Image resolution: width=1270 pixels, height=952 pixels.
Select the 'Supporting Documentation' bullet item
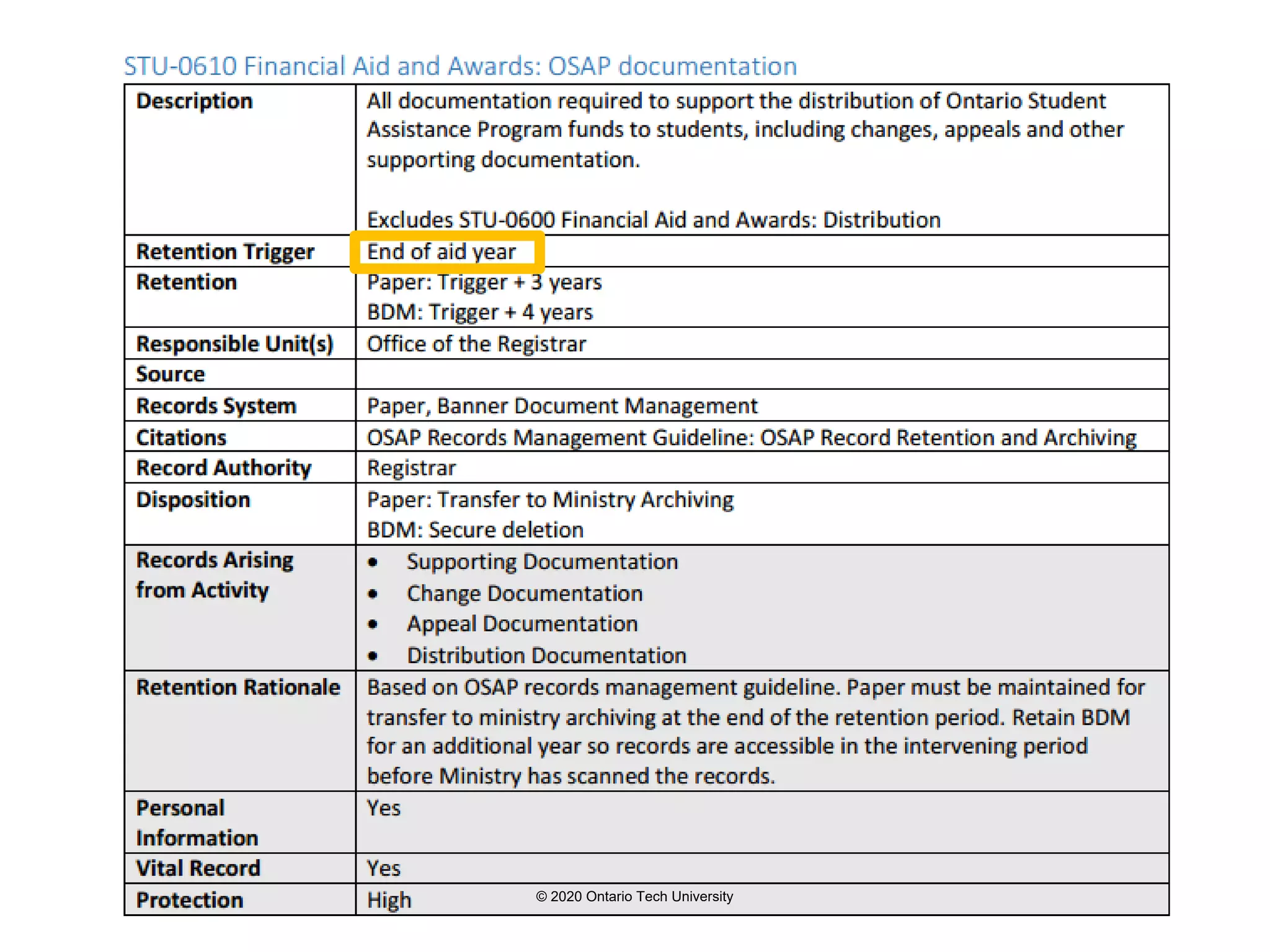(542, 562)
